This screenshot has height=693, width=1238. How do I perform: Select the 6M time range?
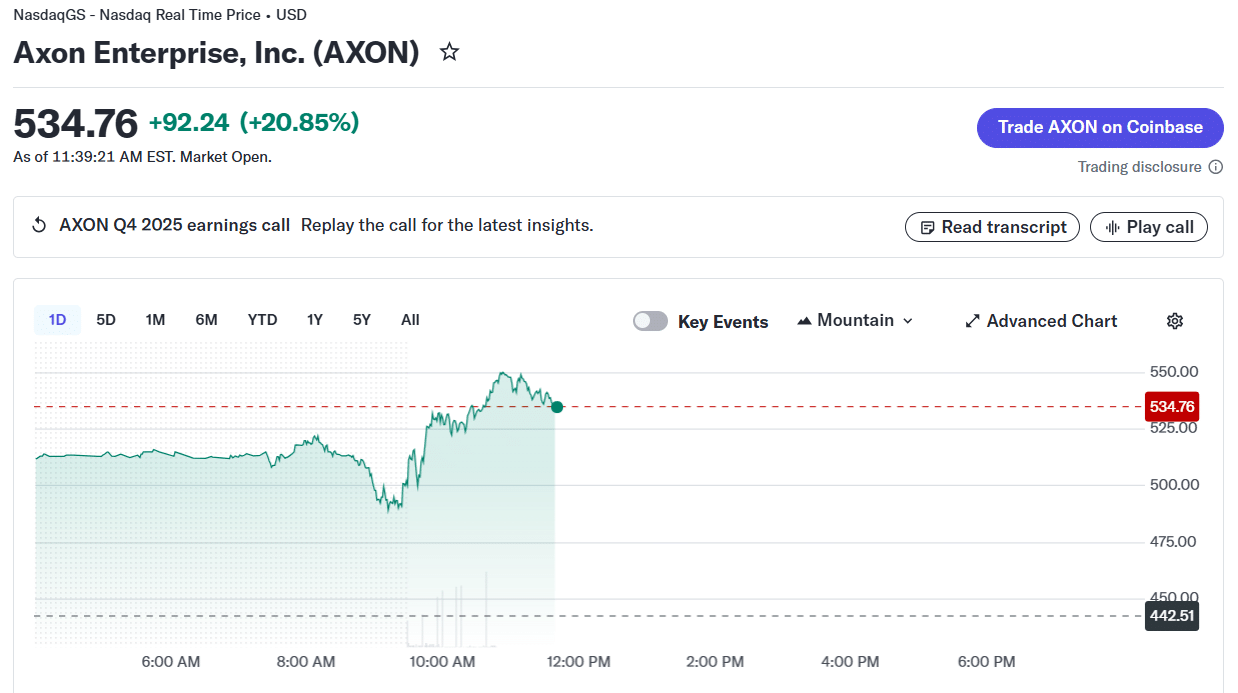[206, 320]
